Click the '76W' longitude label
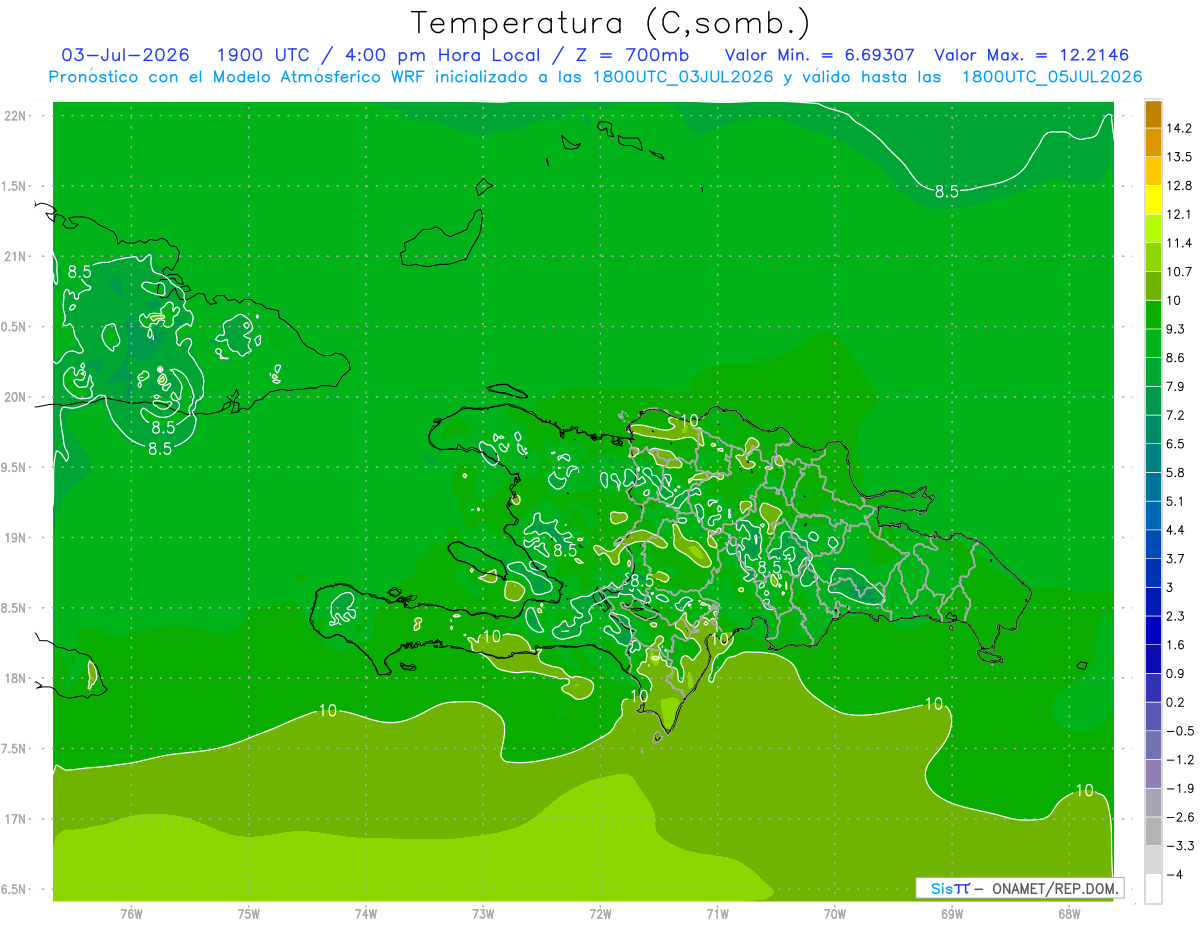The width and height of the screenshot is (1200, 927). coord(131,914)
